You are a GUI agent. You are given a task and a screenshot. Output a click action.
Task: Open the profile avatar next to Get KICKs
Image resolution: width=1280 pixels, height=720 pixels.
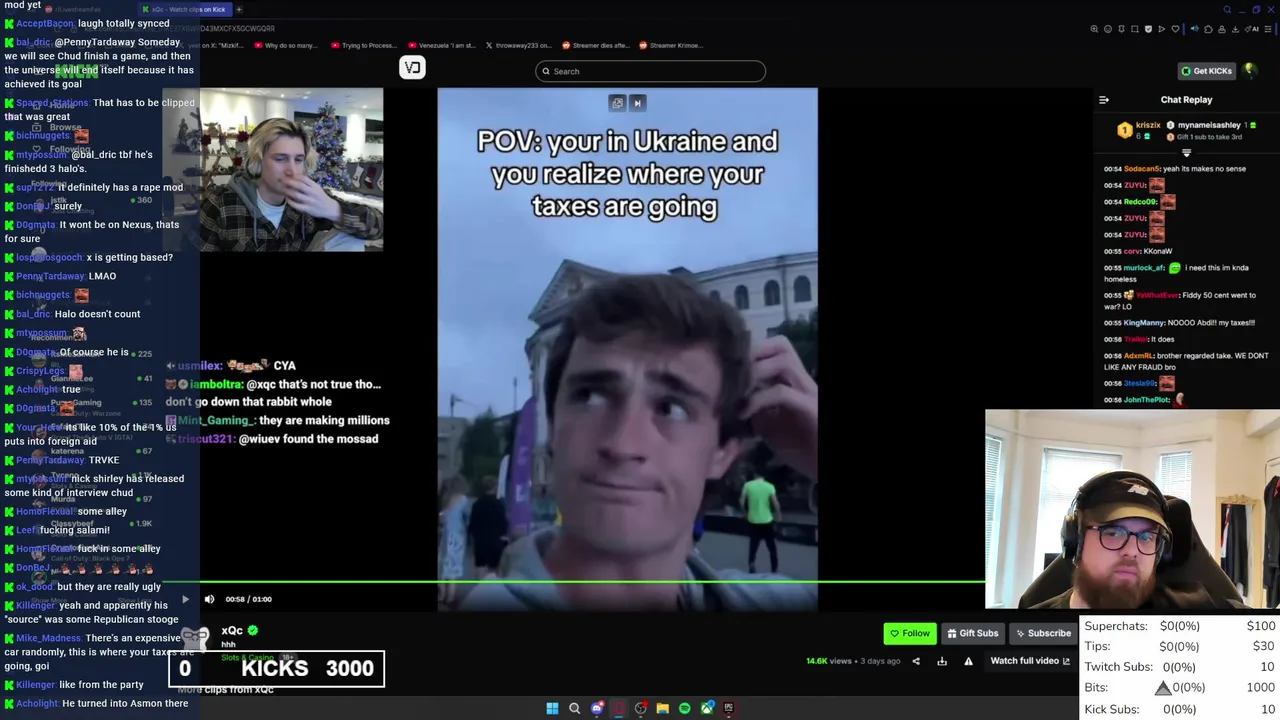pyautogui.click(x=1250, y=70)
